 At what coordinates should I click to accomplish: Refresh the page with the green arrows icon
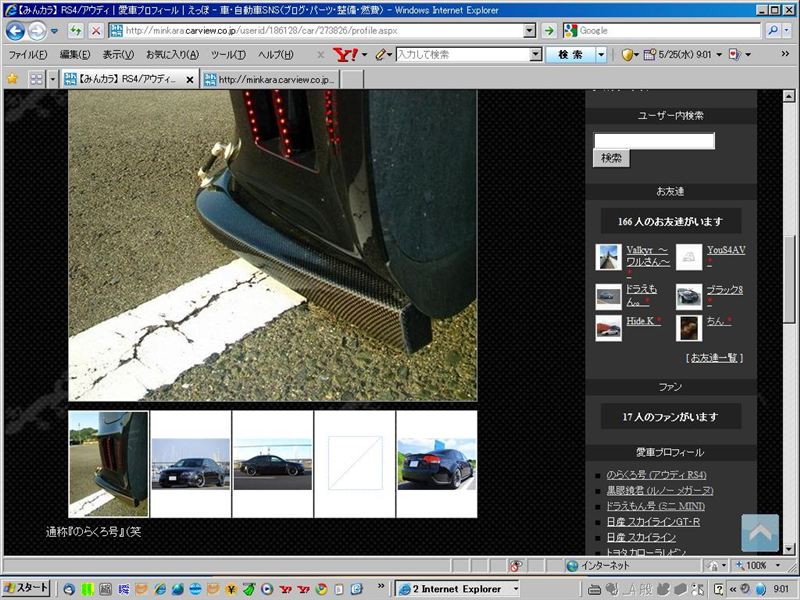[x=76, y=31]
